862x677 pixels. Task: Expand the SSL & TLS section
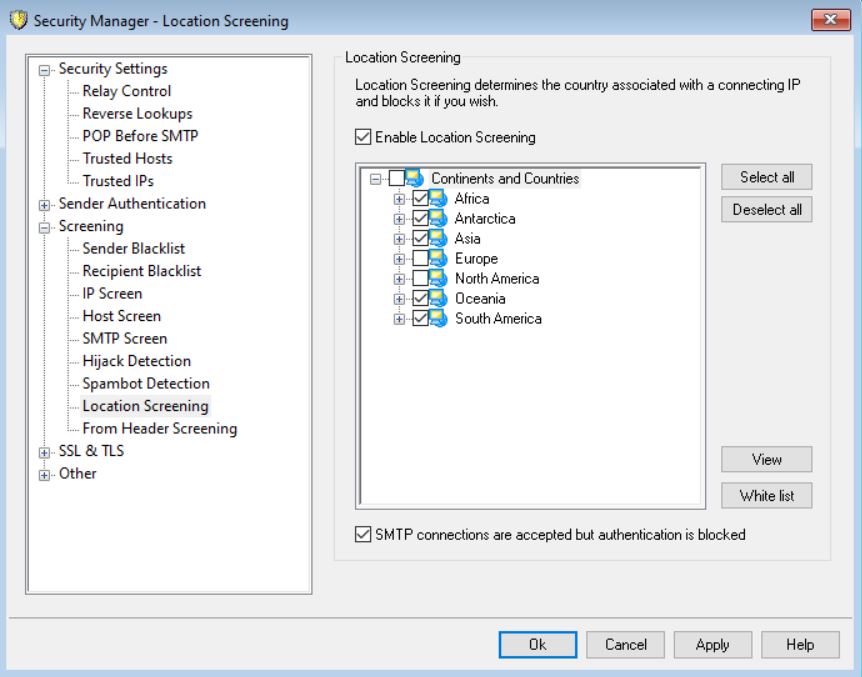pyautogui.click(x=44, y=453)
